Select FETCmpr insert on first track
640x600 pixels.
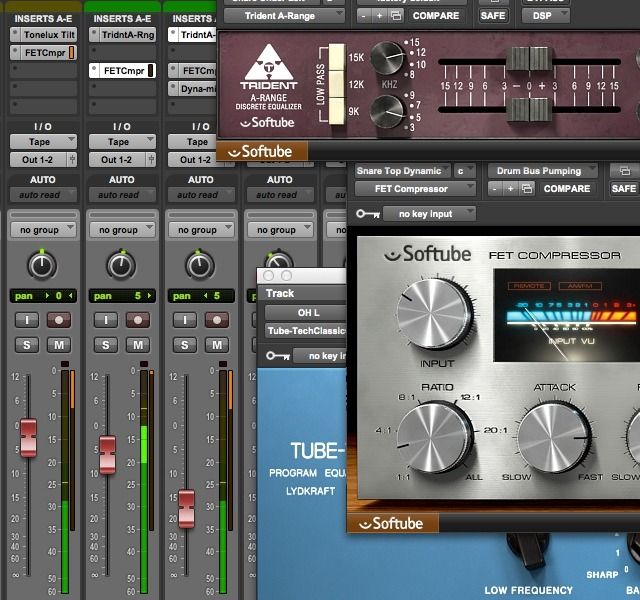[43, 53]
